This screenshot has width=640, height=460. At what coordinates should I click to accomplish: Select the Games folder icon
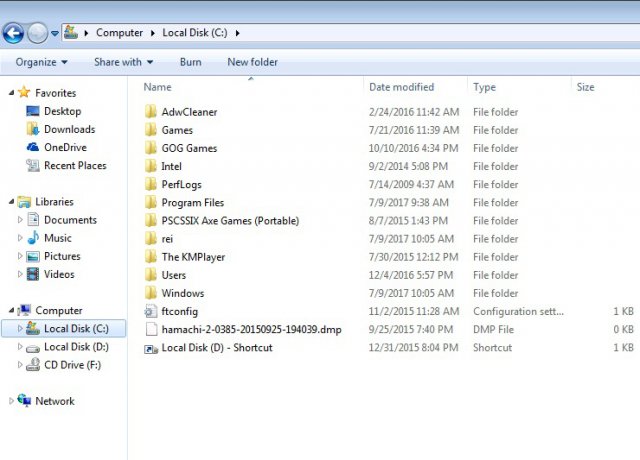click(x=151, y=130)
